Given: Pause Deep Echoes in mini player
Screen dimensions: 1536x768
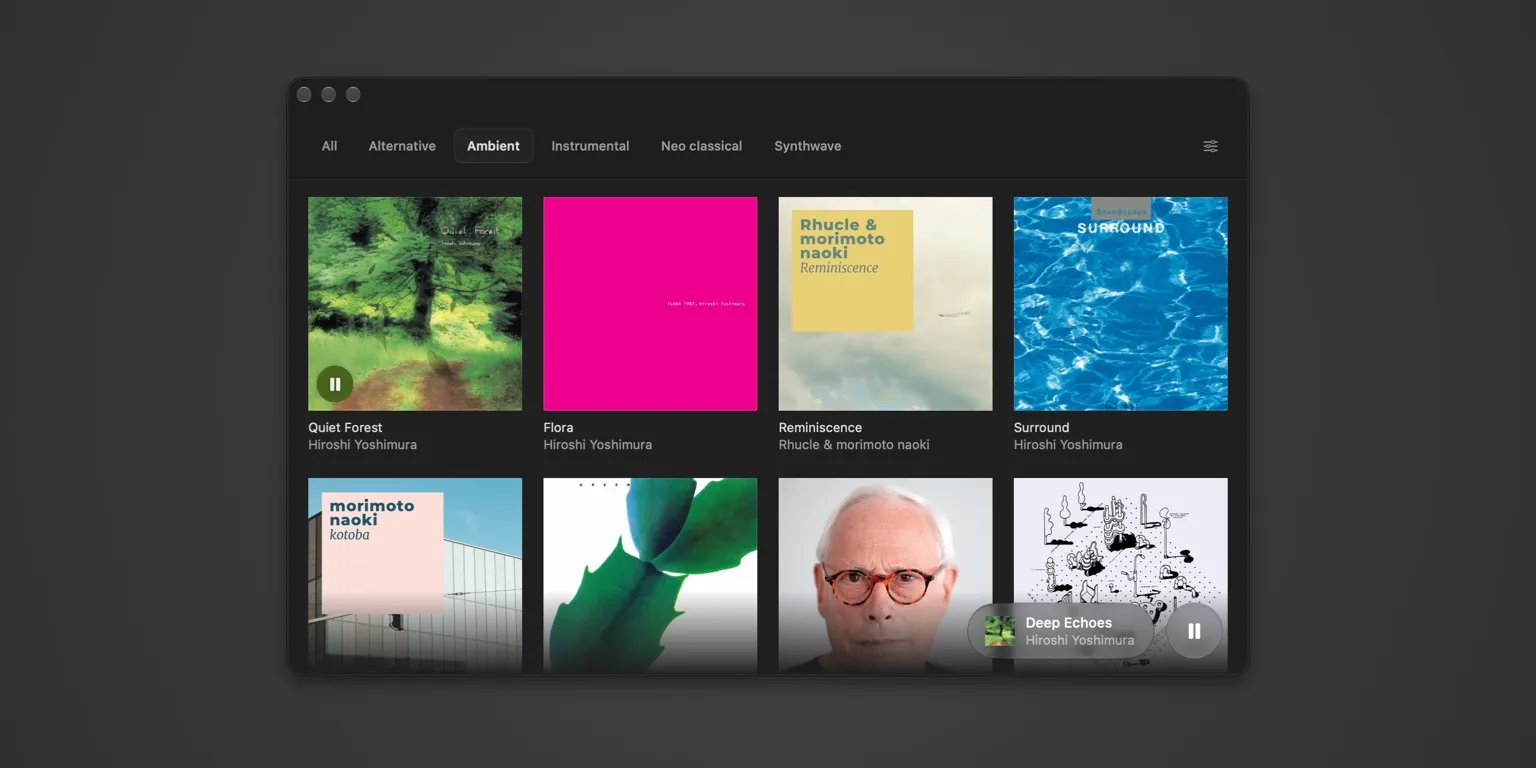Looking at the screenshot, I should (1194, 631).
